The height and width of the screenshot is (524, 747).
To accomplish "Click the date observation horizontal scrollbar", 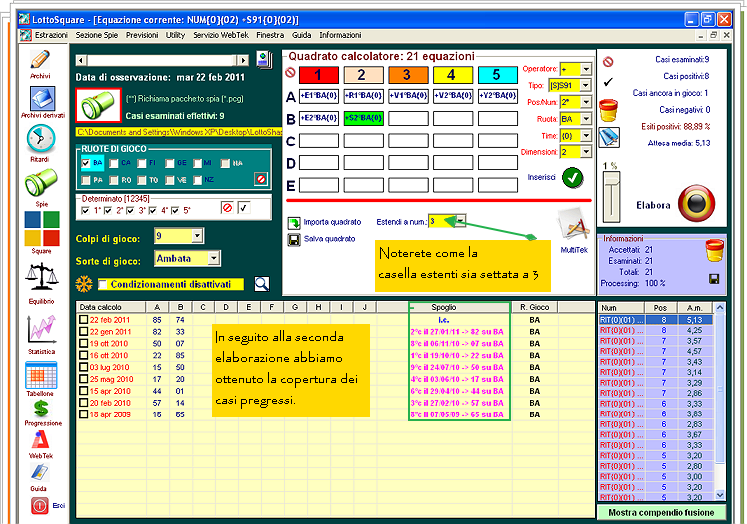I will (162, 60).
